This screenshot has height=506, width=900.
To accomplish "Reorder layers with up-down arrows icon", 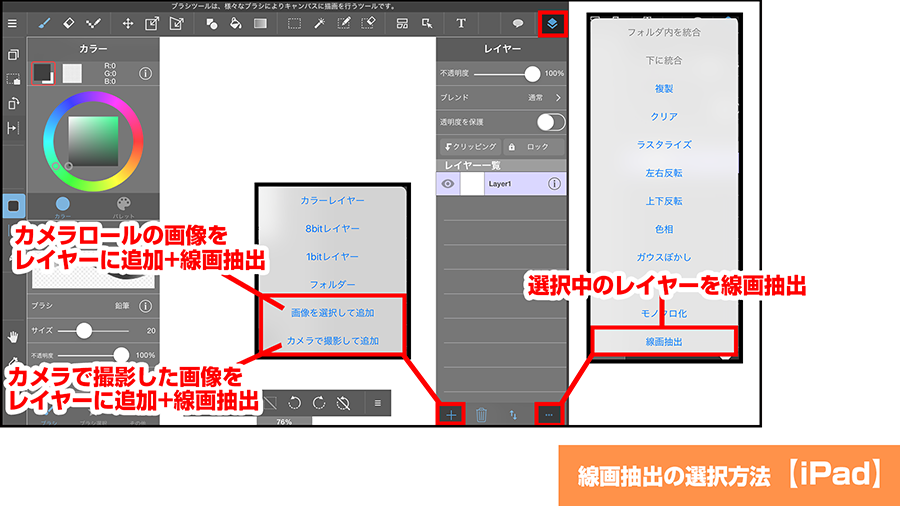I will point(513,415).
